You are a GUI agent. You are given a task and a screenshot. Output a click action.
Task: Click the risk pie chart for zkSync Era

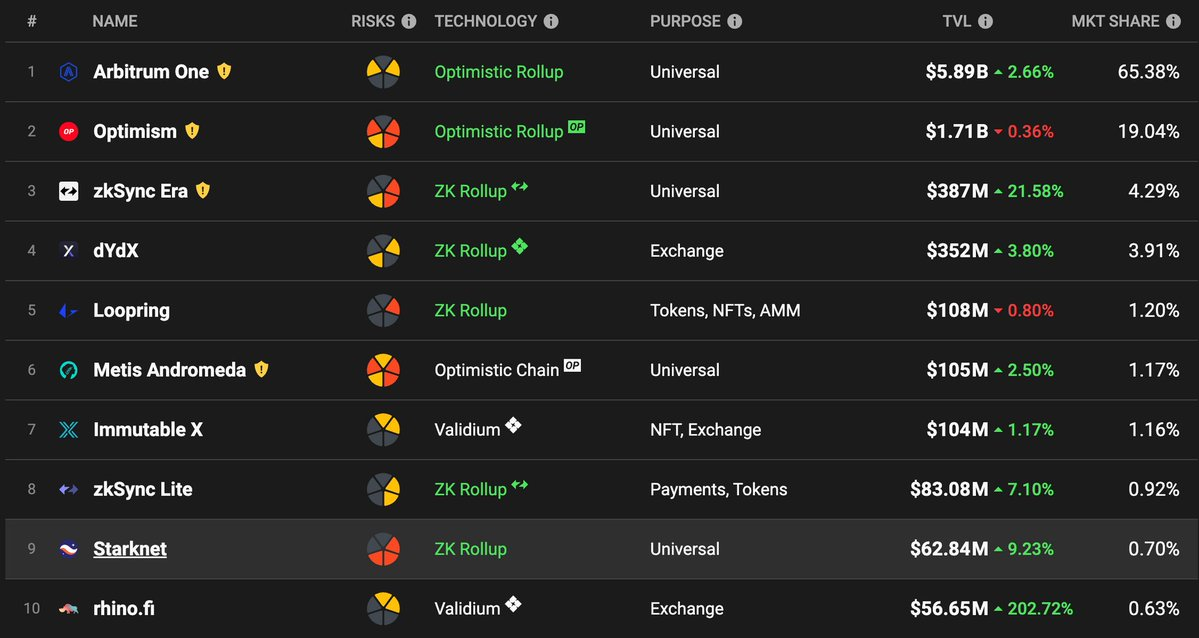point(383,191)
